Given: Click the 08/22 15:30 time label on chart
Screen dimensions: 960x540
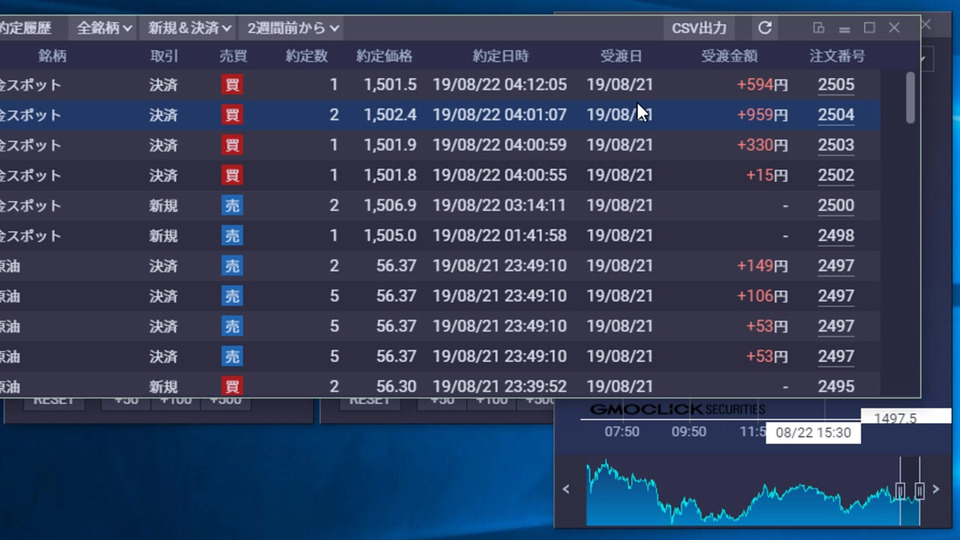Looking at the screenshot, I should pyautogui.click(x=813, y=433).
